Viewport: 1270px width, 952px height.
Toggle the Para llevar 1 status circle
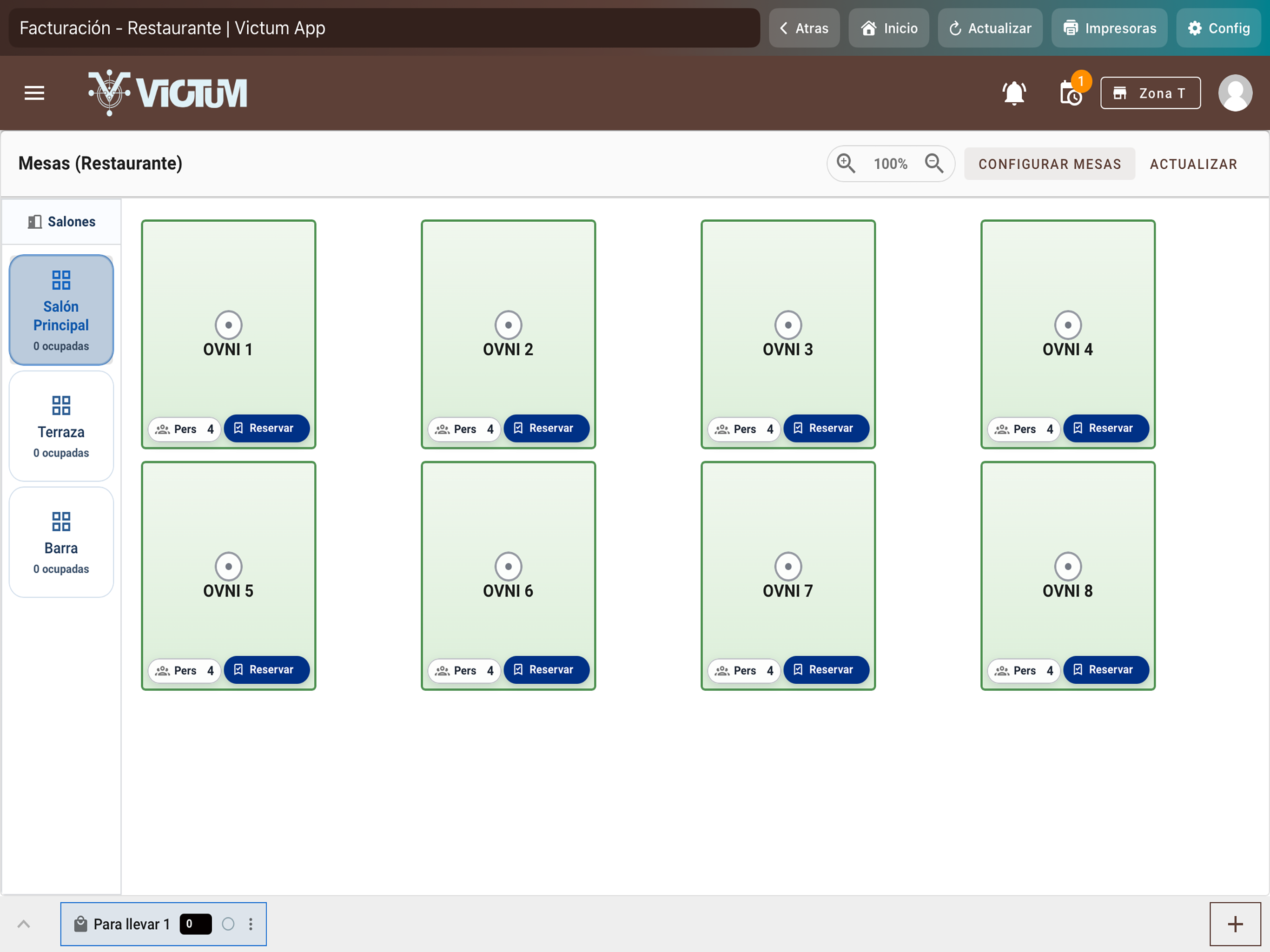[x=229, y=924]
